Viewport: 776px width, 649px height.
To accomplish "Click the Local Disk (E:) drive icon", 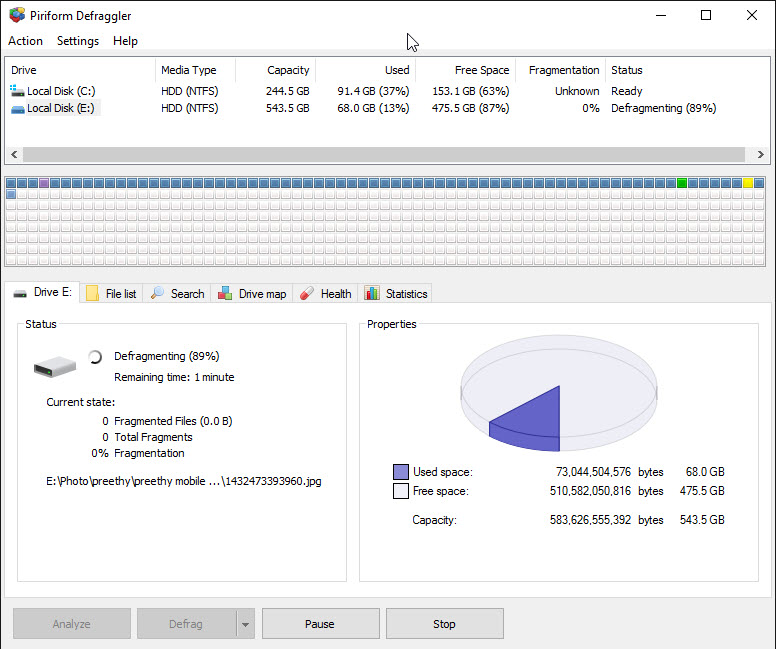I will tap(17, 109).
